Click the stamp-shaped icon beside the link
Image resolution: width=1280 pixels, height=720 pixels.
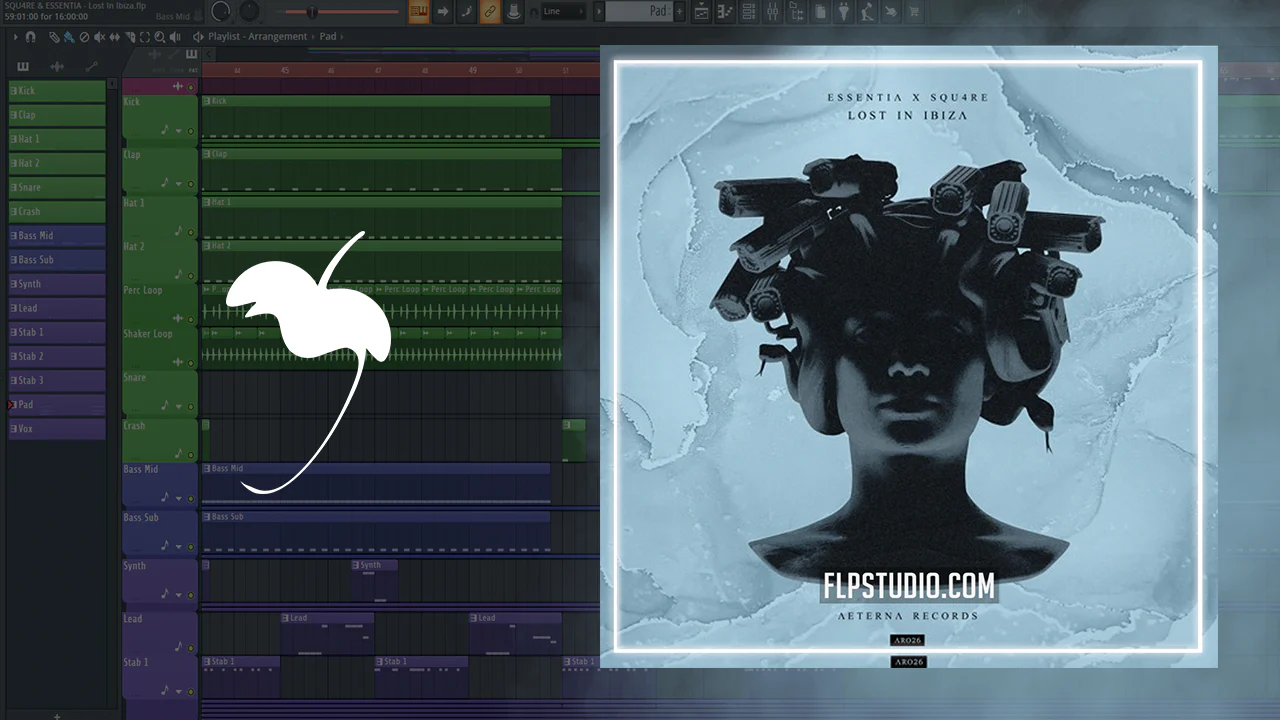(513, 12)
